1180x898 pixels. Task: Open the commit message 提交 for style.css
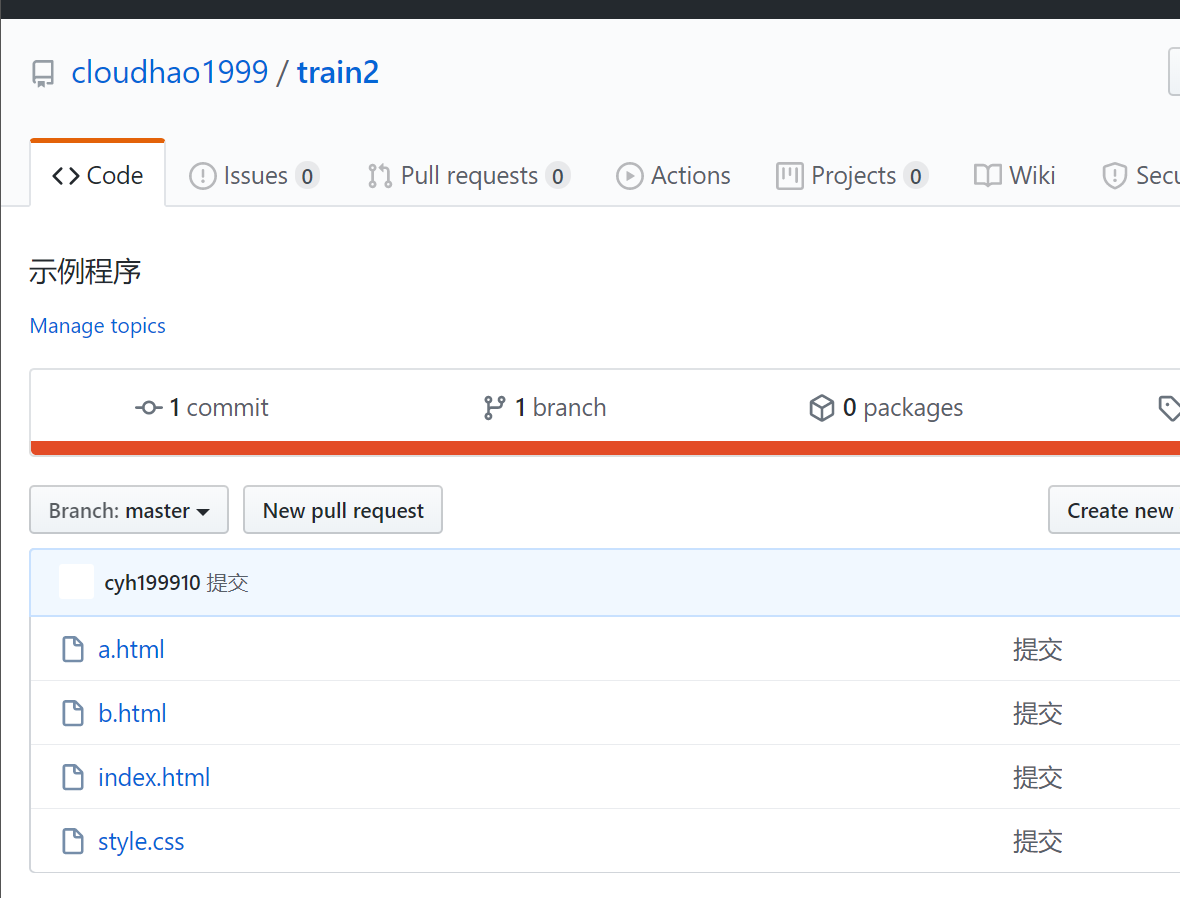pyautogui.click(x=1037, y=841)
